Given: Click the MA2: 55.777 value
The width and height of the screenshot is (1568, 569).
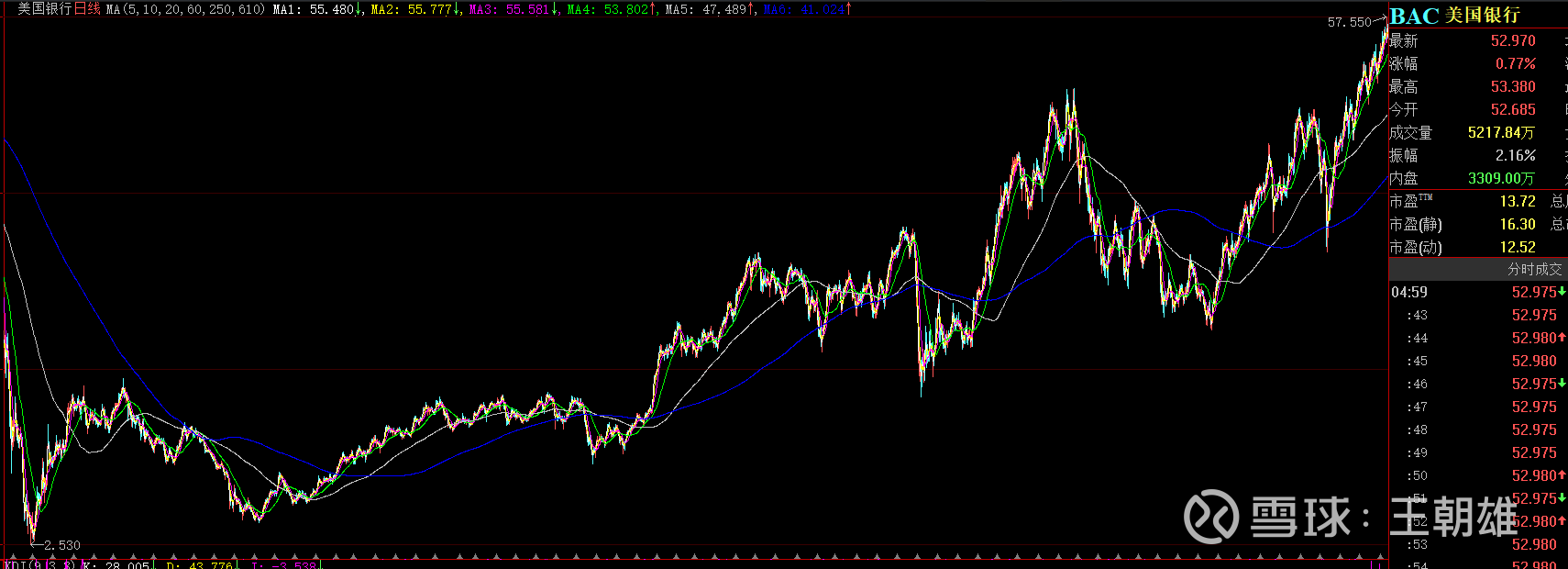Looking at the screenshot, I should point(415,9).
